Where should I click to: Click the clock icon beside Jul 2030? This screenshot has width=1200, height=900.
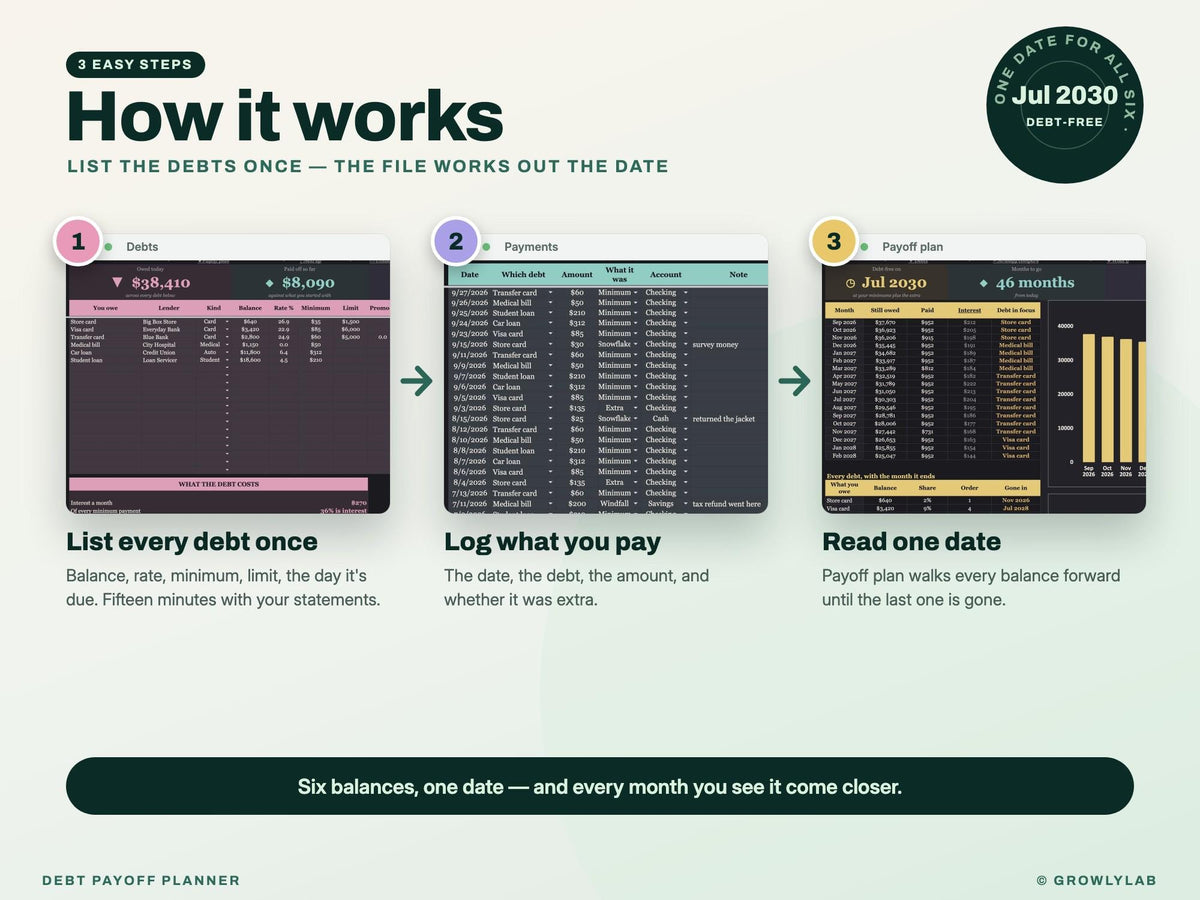pos(850,283)
